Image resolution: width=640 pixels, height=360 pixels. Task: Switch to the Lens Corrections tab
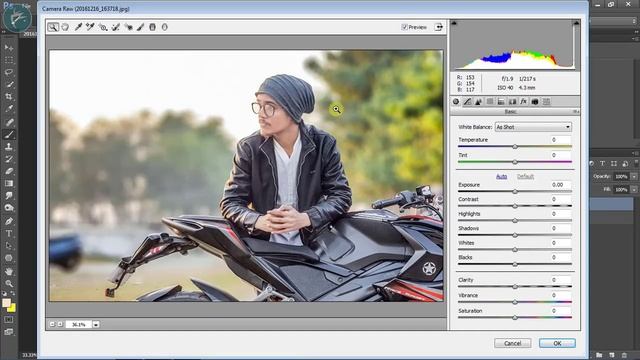pos(512,102)
